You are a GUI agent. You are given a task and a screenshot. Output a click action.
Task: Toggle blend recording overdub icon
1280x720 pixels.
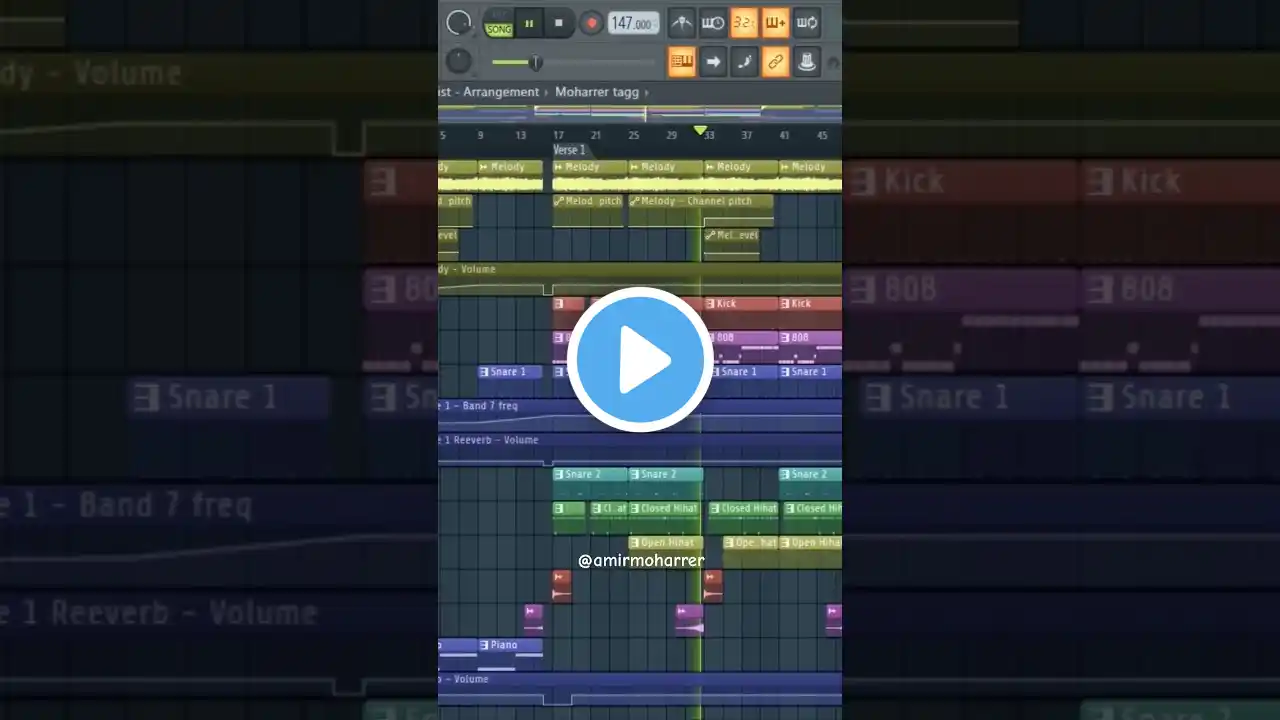[x=775, y=22]
